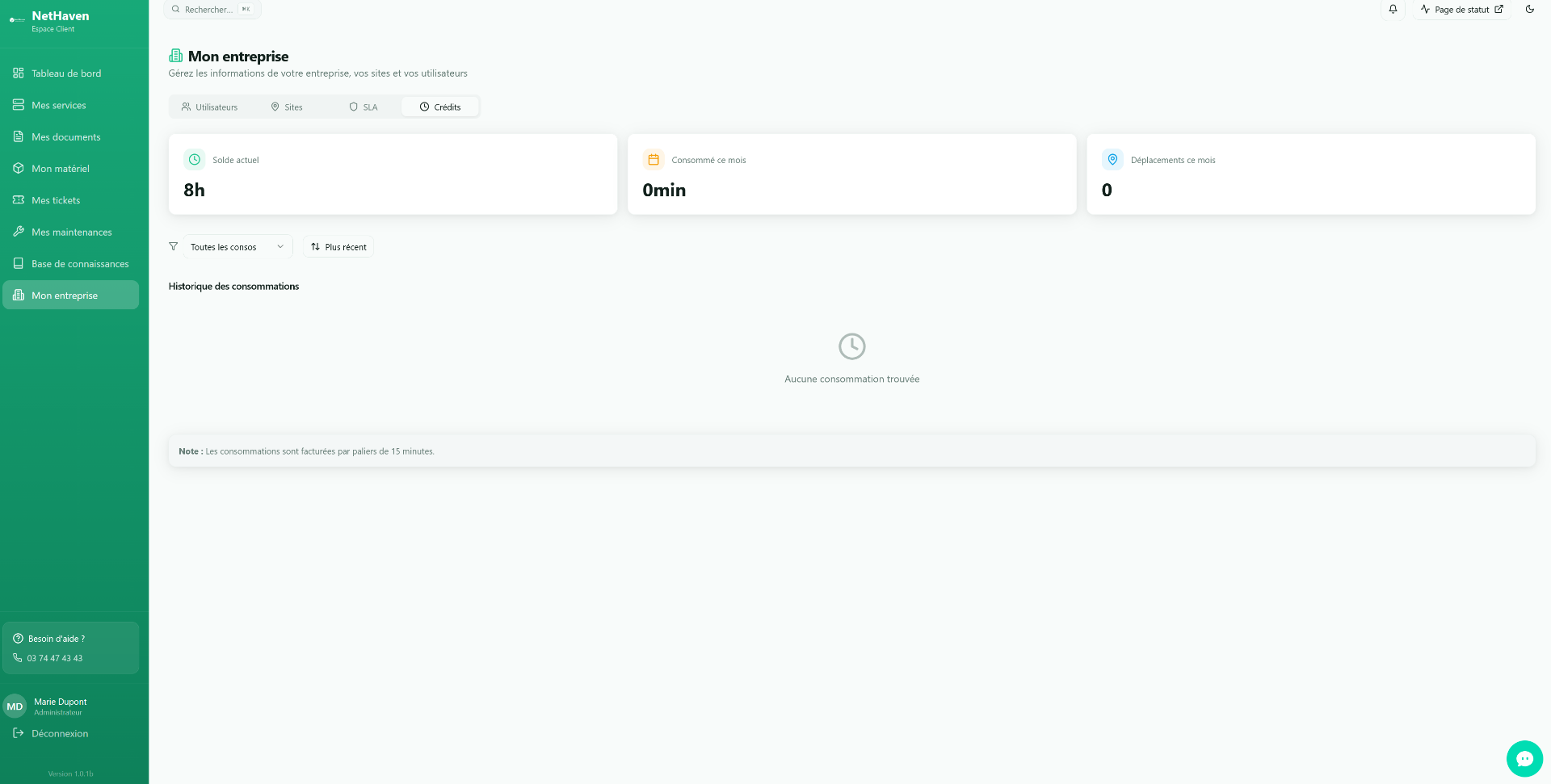Click the filter funnel icon
The image size is (1551, 784).
pyautogui.click(x=173, y=246)
